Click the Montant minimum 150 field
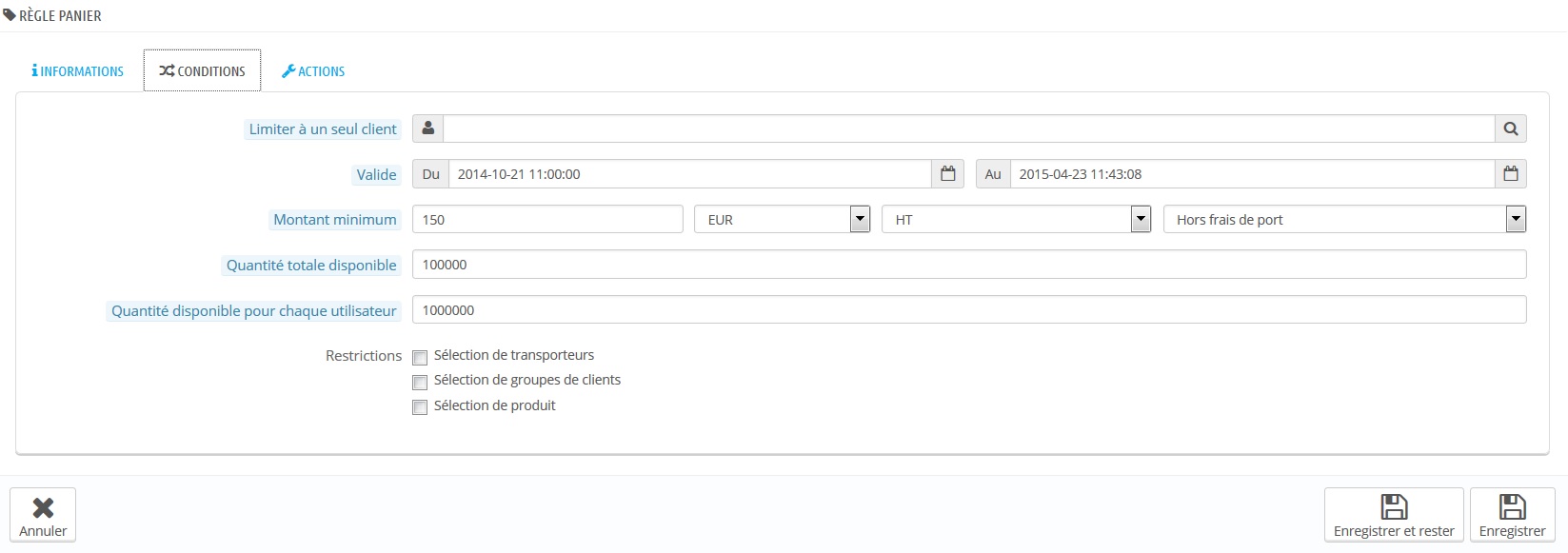The height and width of the screenshot is (553, 1568). pos(547,220)
